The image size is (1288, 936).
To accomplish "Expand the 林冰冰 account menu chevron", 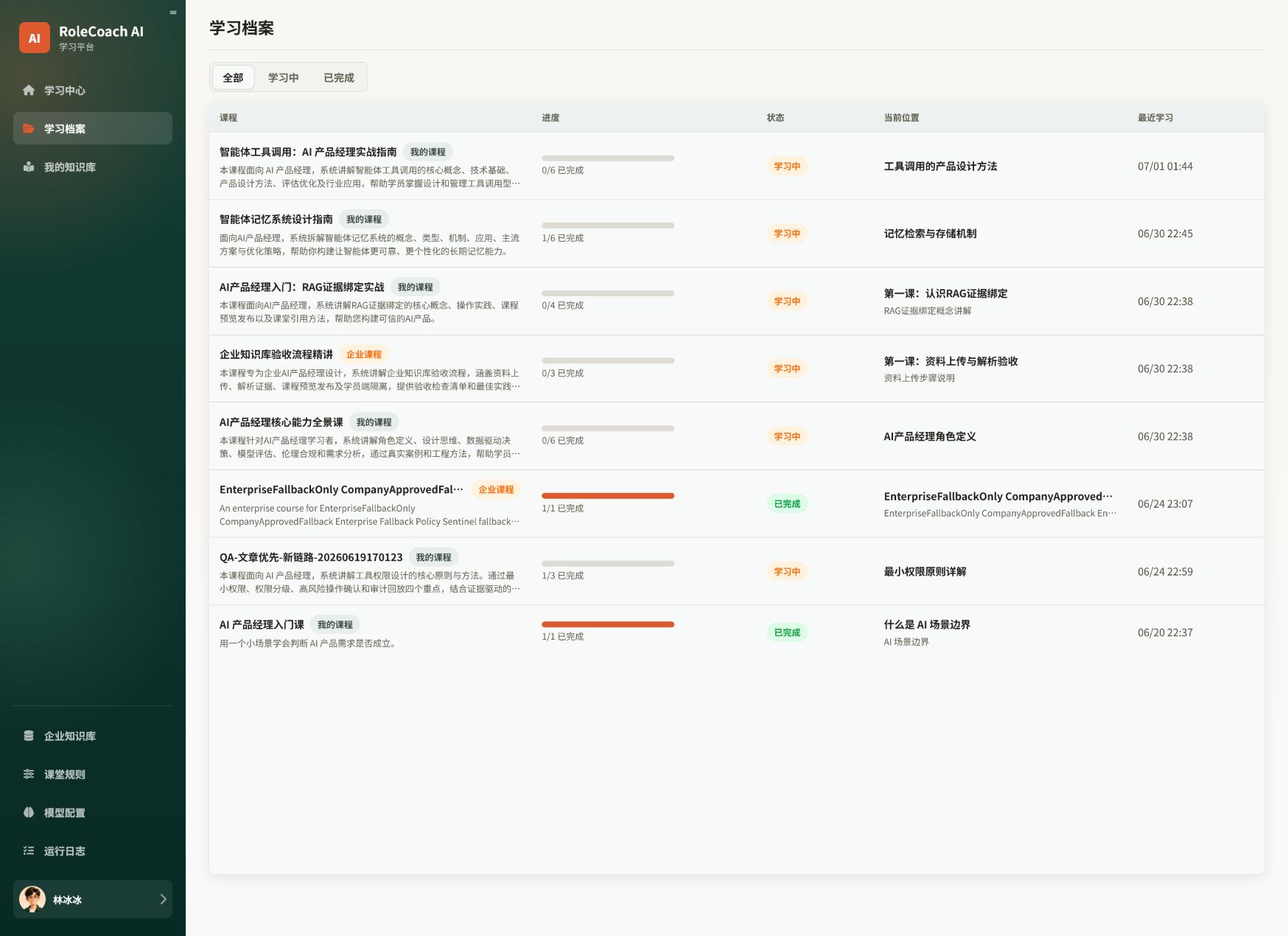I will coord(163,899).
